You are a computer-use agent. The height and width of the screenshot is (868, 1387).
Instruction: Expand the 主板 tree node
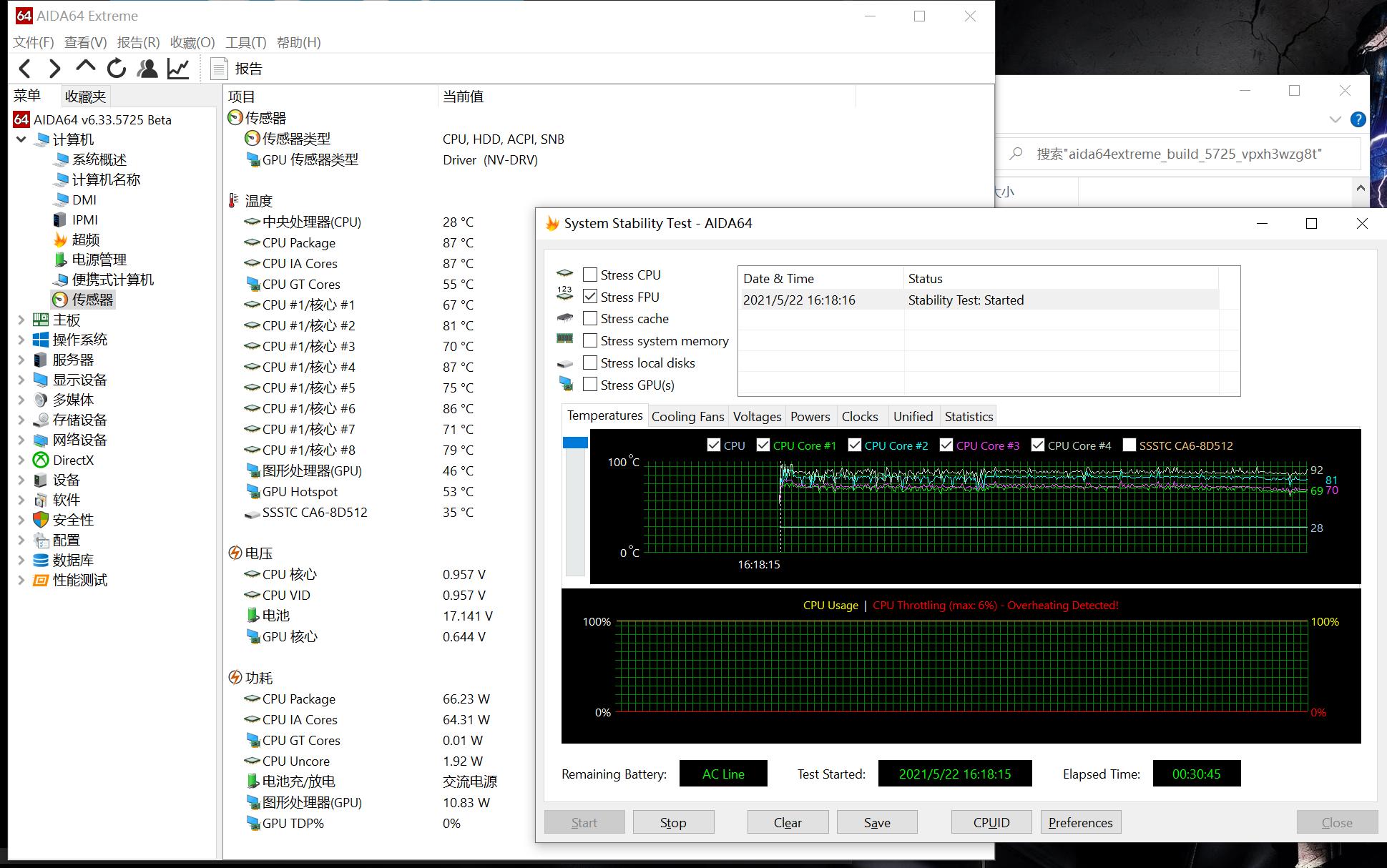(21, 320)
